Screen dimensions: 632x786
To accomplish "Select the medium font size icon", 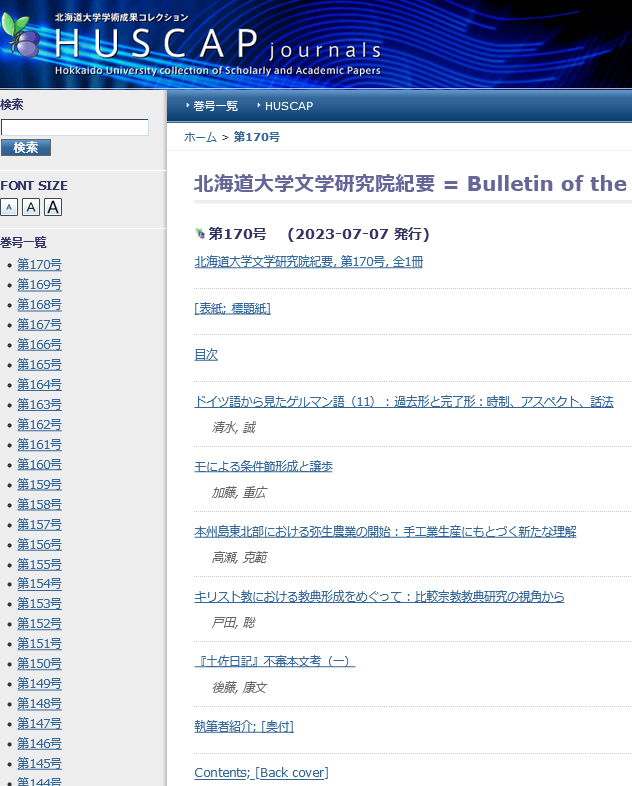I will (31, 207).
